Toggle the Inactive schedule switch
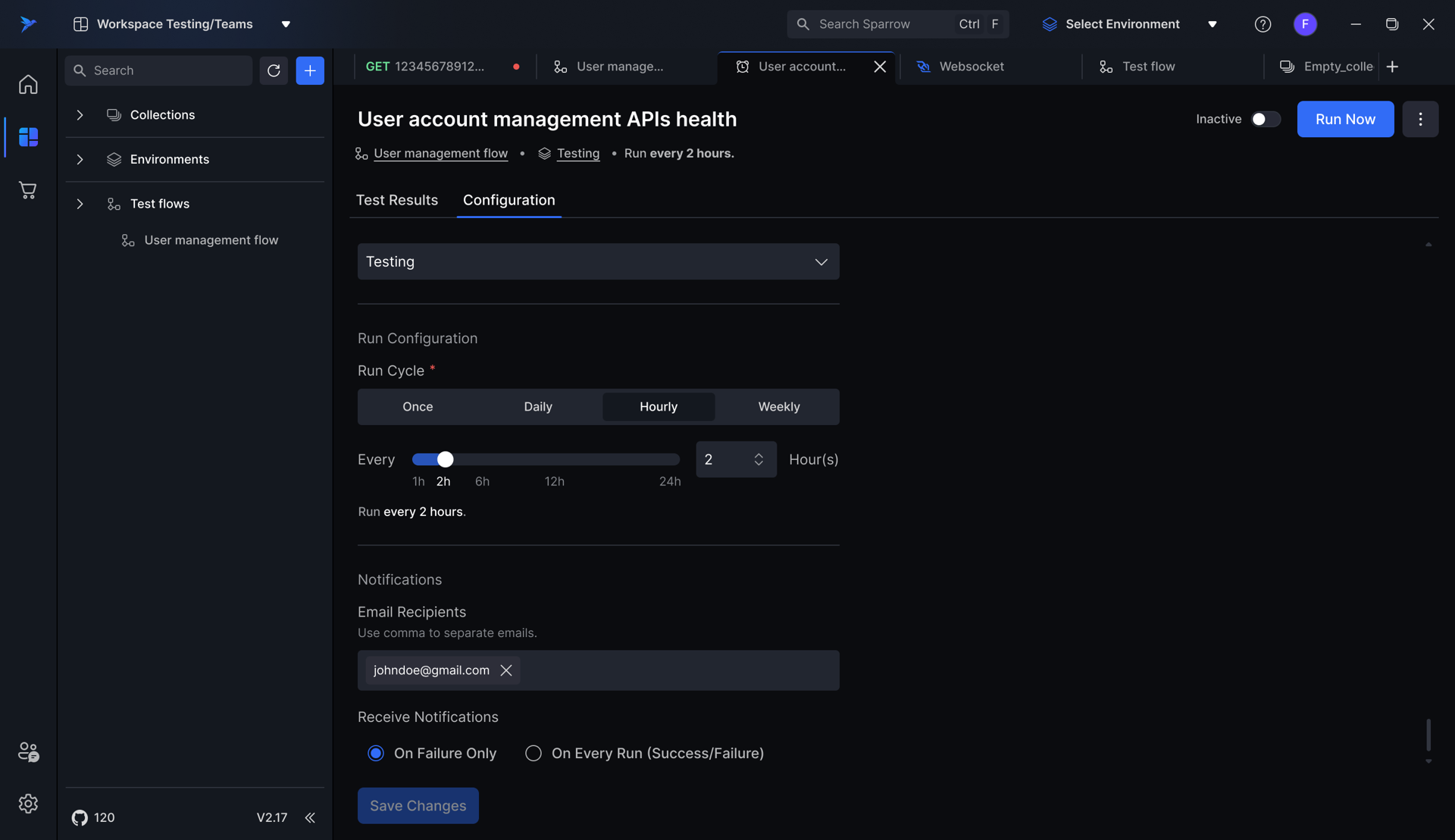1455x840 pixels. click(1265, 119)
